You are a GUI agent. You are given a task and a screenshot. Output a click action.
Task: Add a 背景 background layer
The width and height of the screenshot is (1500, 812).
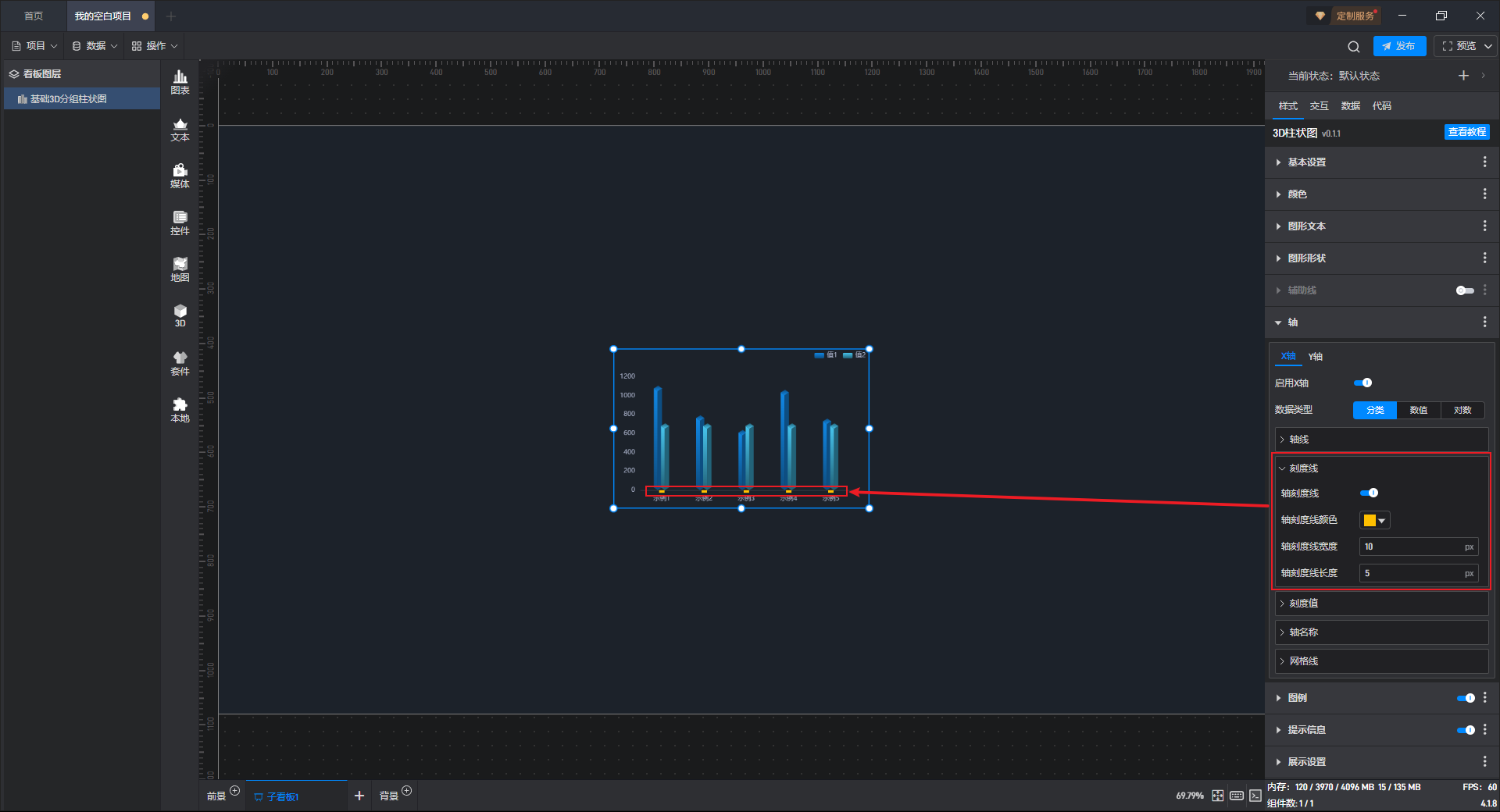point(406,791)
